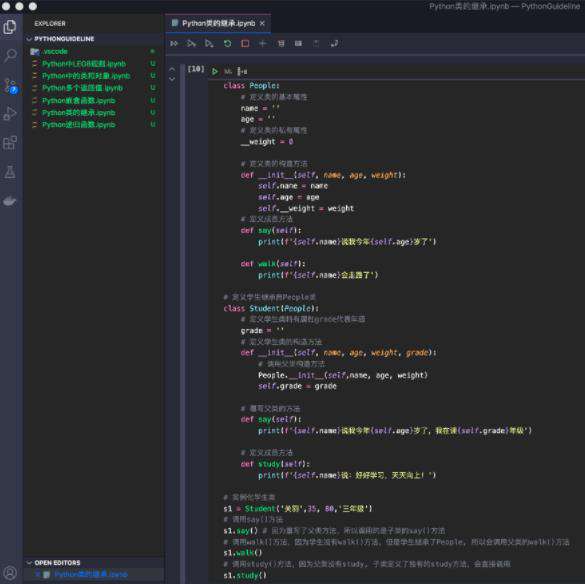
Task: Open the Docker view in the activity bar
Action: click(x=10, y=201)
